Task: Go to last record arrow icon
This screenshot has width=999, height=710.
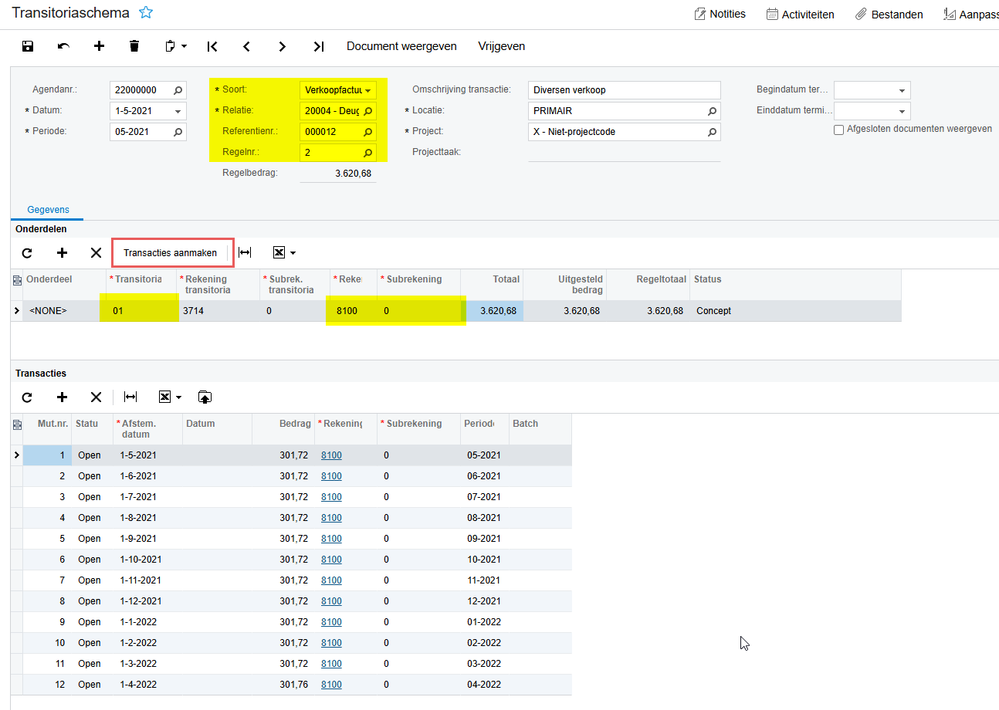Action: (x=319, y=46)
